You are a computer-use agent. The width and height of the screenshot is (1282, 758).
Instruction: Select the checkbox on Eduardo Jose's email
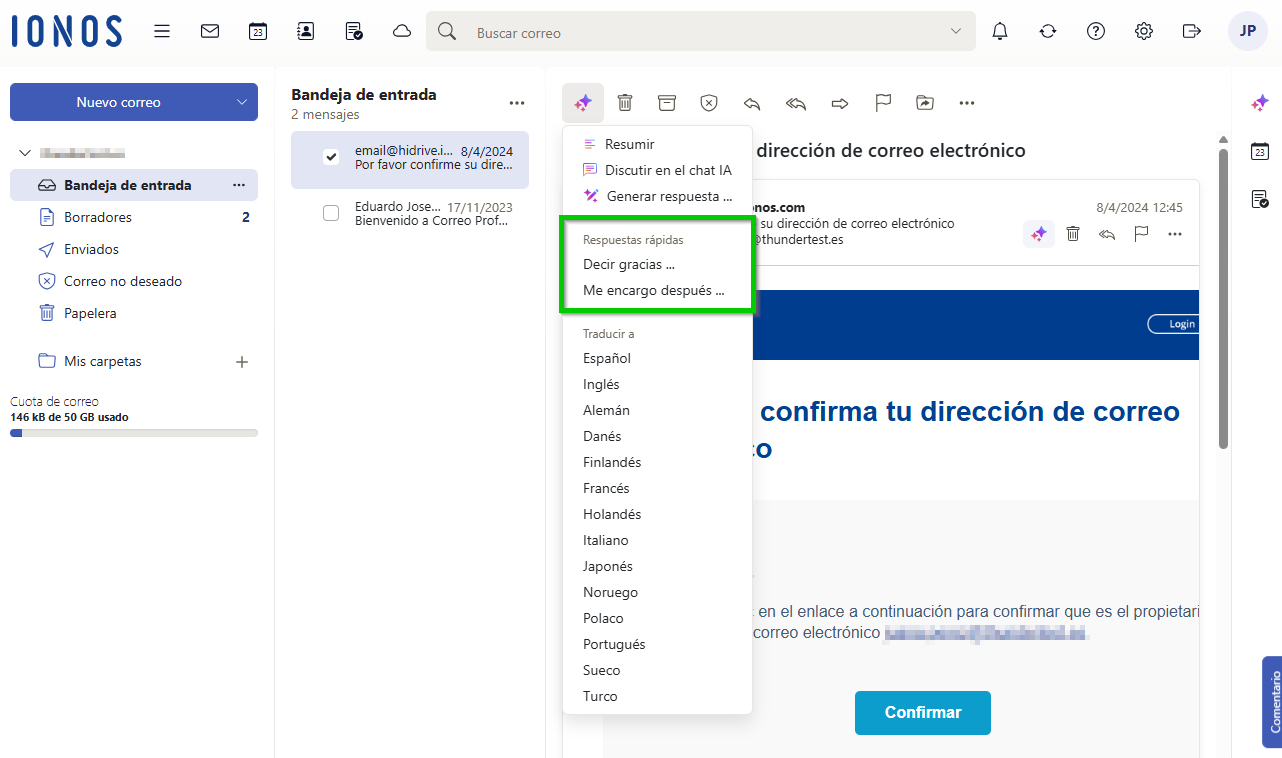point(331,212)
